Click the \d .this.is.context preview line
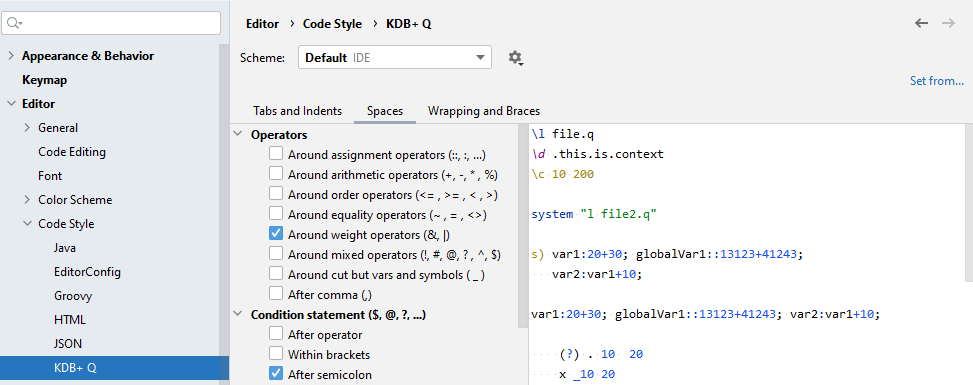Image resolution: width=973 pixels, height=385 pixels. click(598, 154)
